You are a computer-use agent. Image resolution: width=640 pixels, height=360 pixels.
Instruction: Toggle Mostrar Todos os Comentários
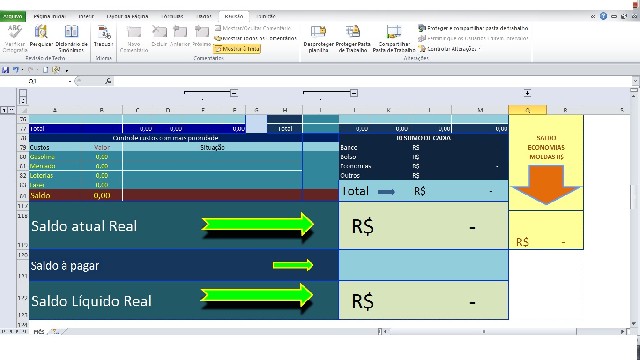(256, 38)
